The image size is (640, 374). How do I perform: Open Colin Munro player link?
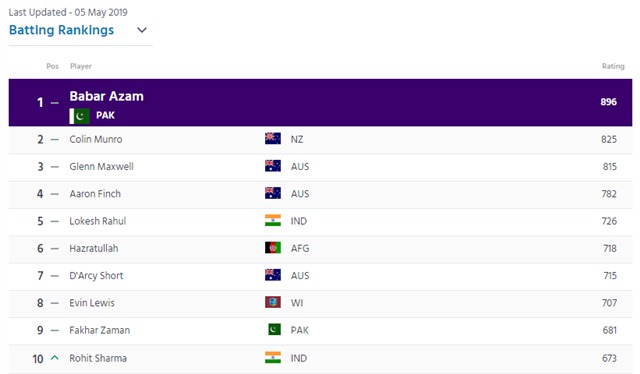click(x=96, y=139)
